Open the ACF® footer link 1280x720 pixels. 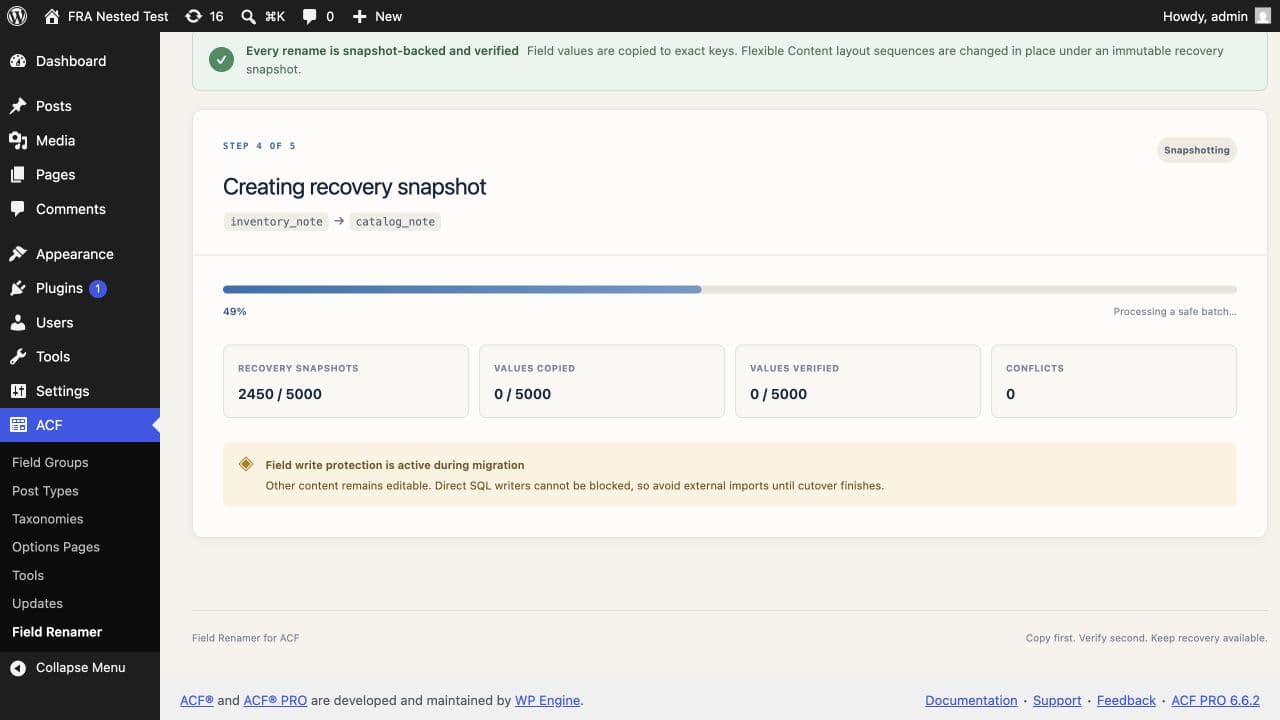197,701
